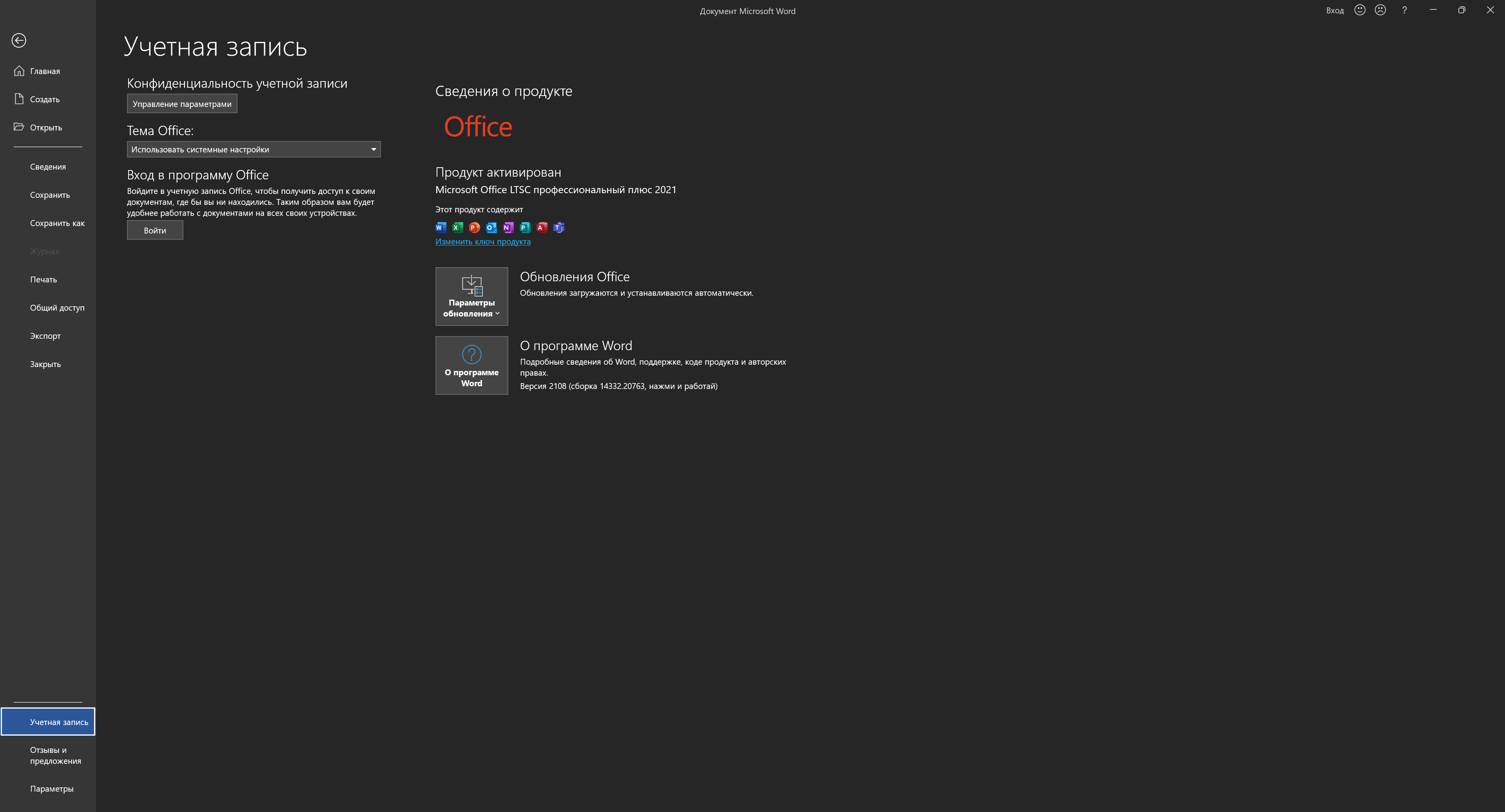Select Сведения tab in sidebar
The image size is (1505, 812).
pyautogui.click(x=48, y=167)
